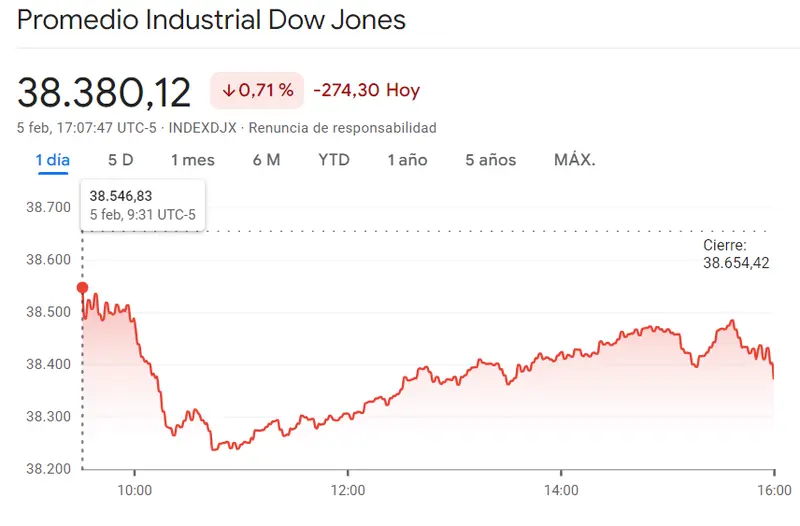Viewport: 800px width, 526px height.
Task: Click the red data point marker on the chart
Action: pos(82,288)
